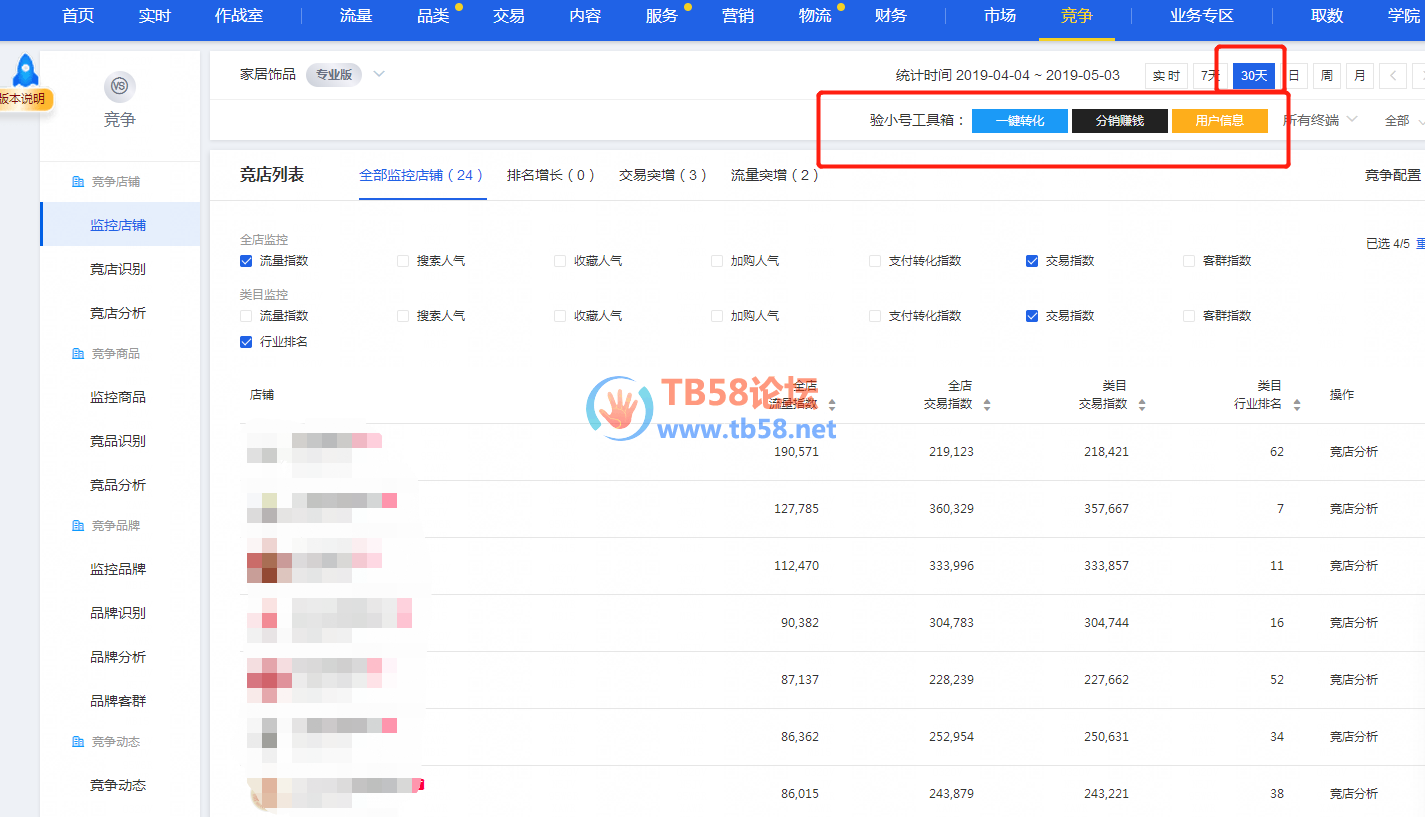
Task: Select the 7天 time range
Action: (1209, 76)
